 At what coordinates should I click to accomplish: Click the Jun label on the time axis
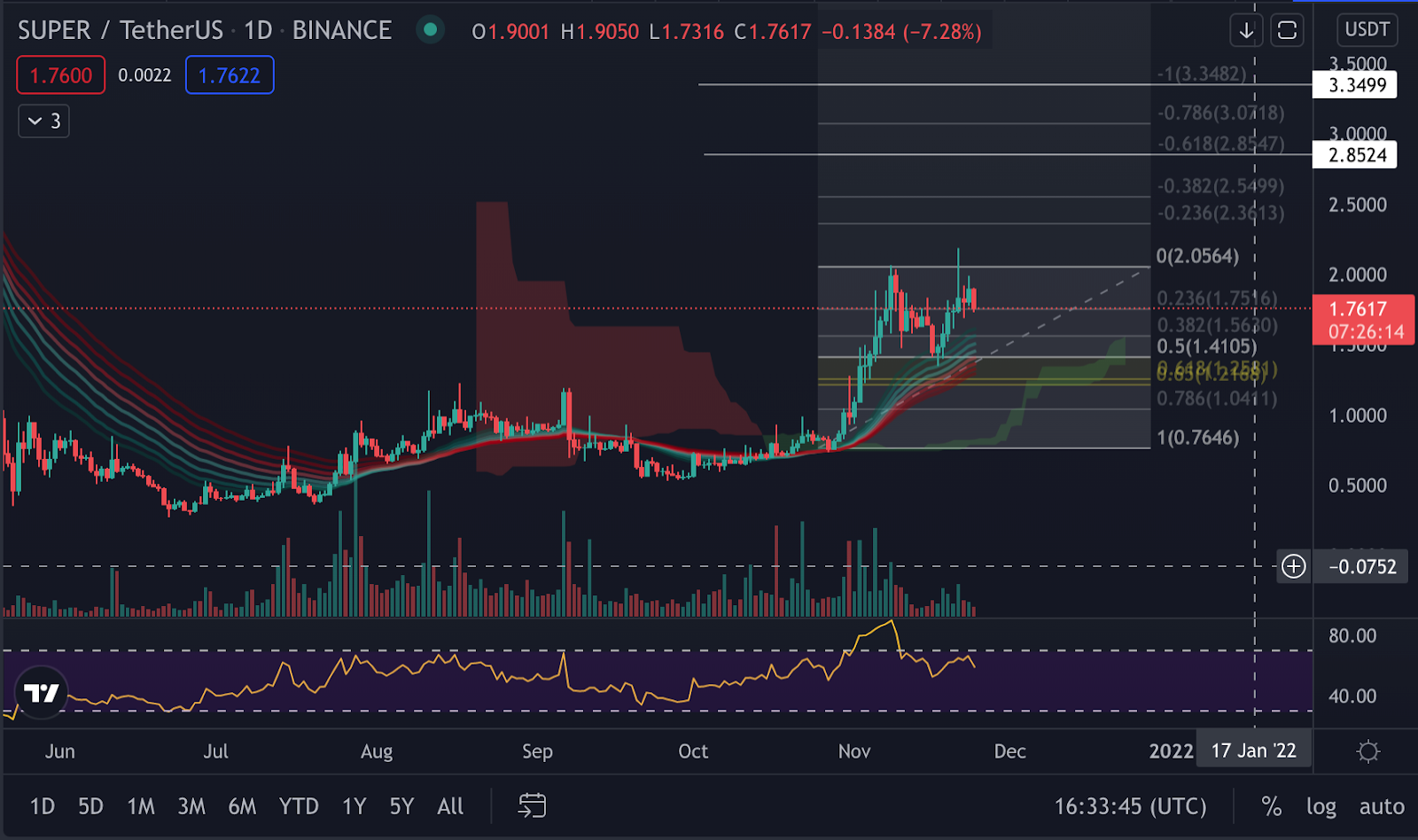tap(59, 751)
